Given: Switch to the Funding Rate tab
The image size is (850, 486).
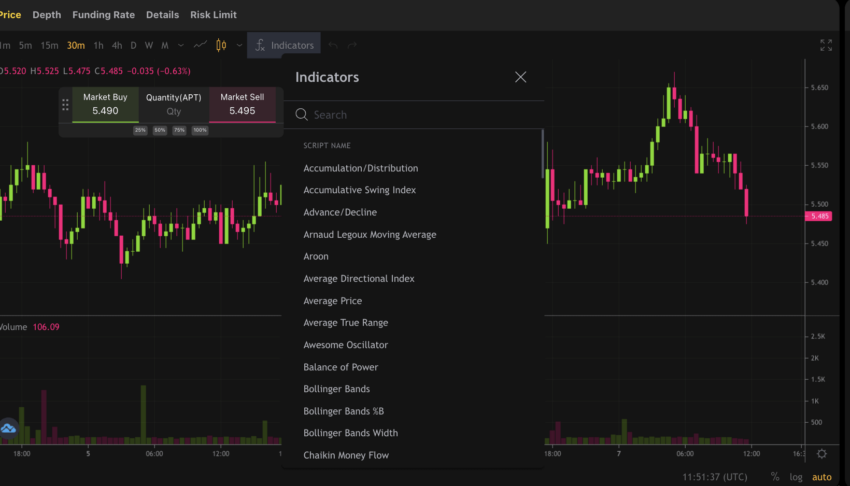Looking at the screenshot, I should click(x=104, y=15).
